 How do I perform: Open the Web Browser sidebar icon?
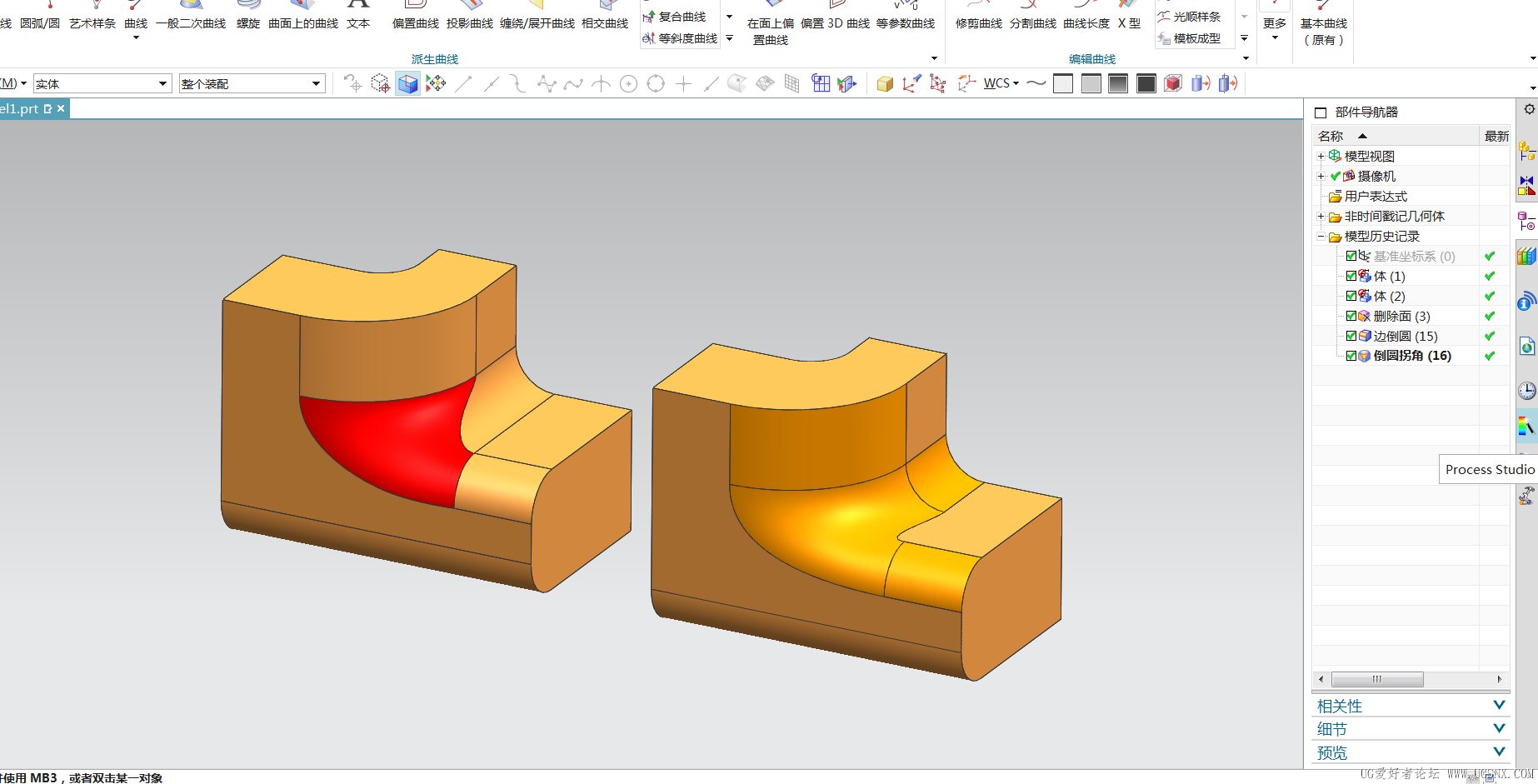tap(1526, 346)
